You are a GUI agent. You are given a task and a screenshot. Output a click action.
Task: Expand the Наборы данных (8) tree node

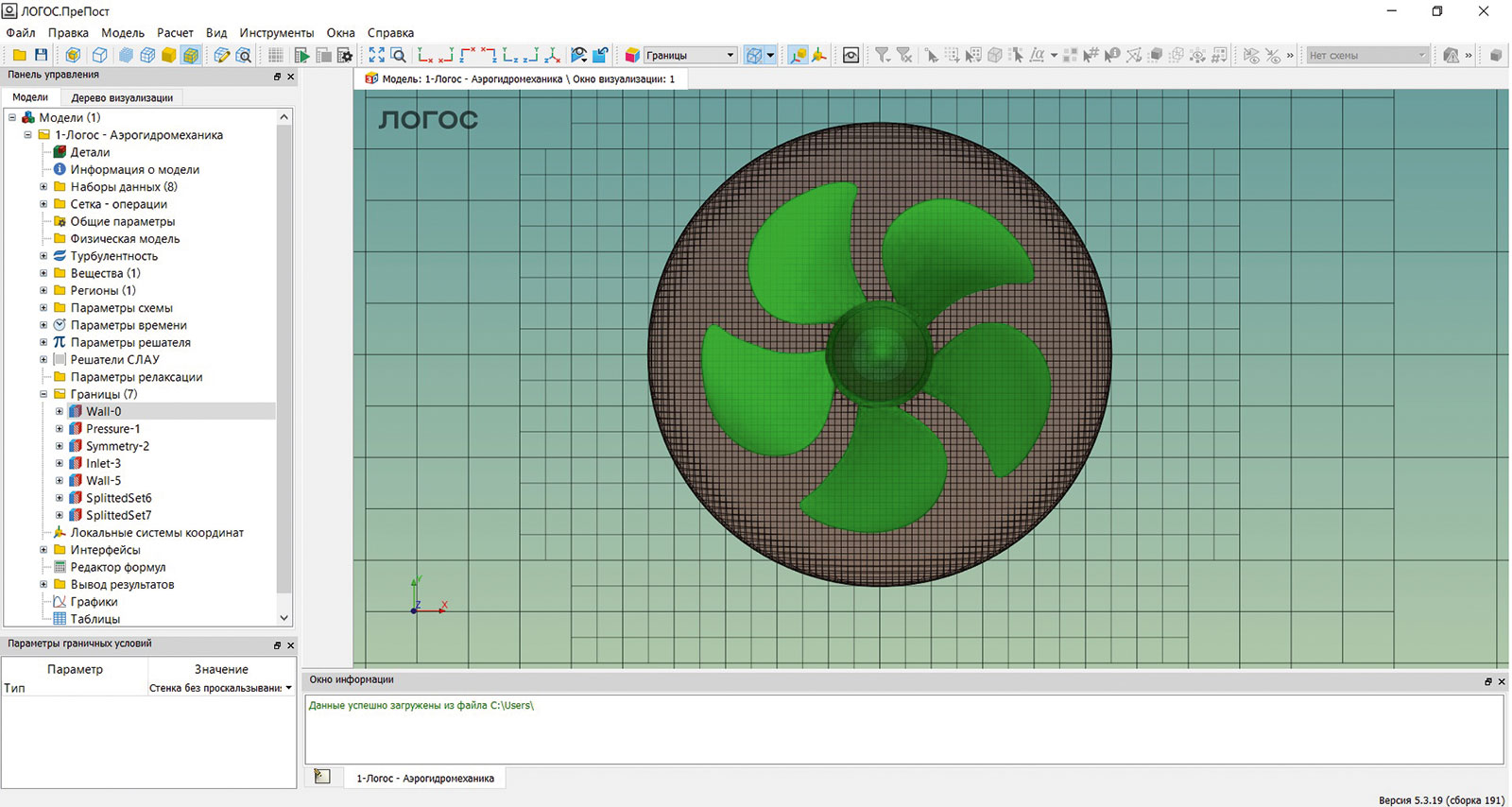pos(43,187)
